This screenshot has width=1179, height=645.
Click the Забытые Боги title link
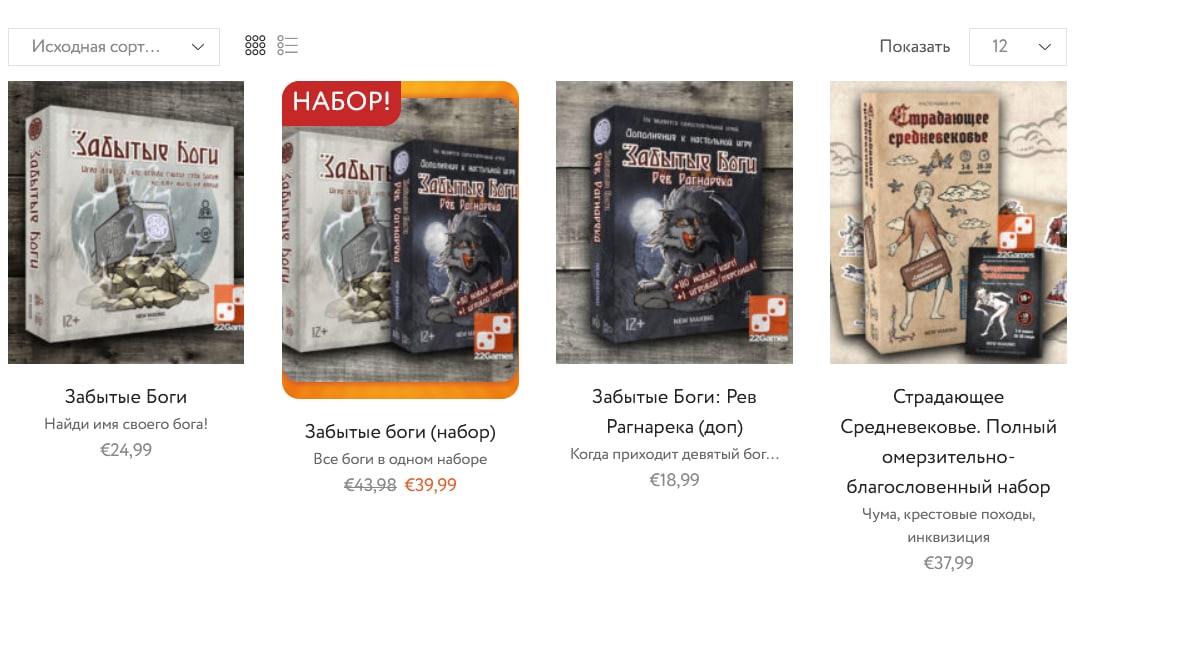(126, 396)
